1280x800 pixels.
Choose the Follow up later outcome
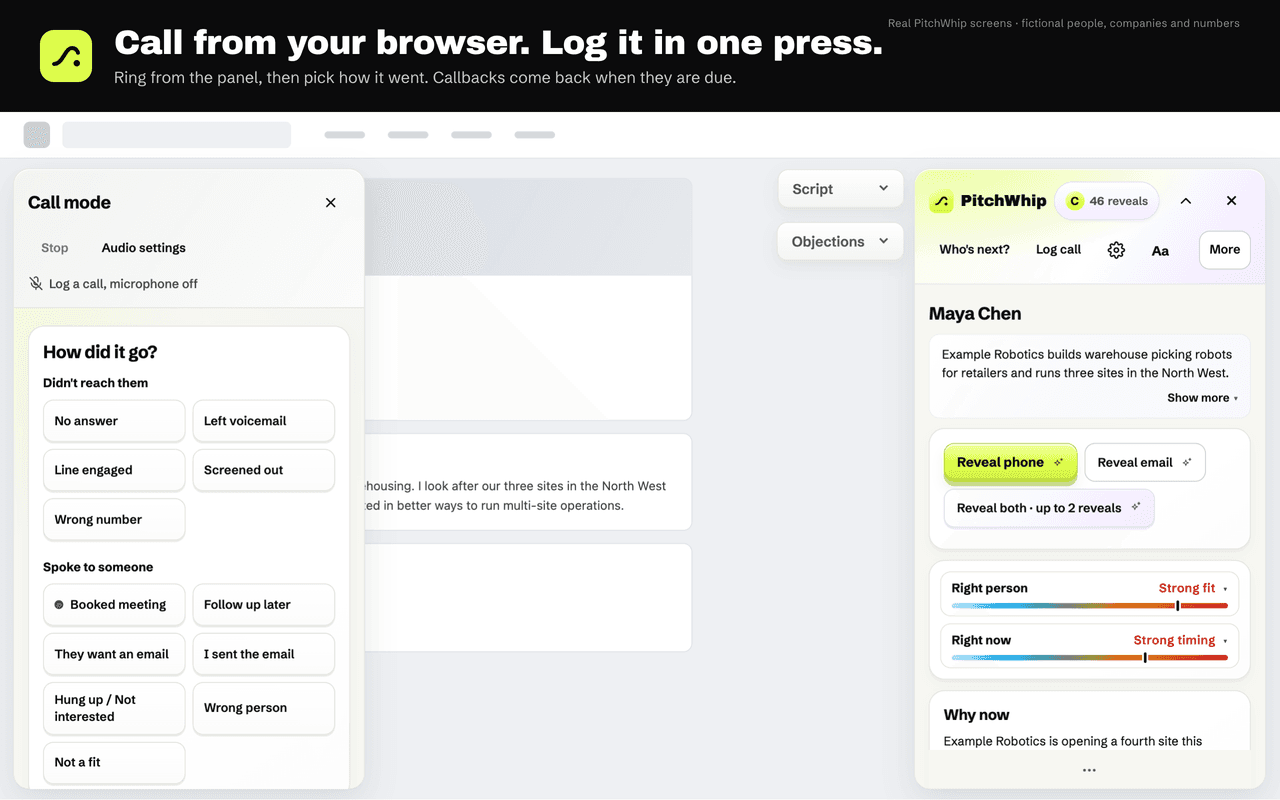click(x=263, y=605)
